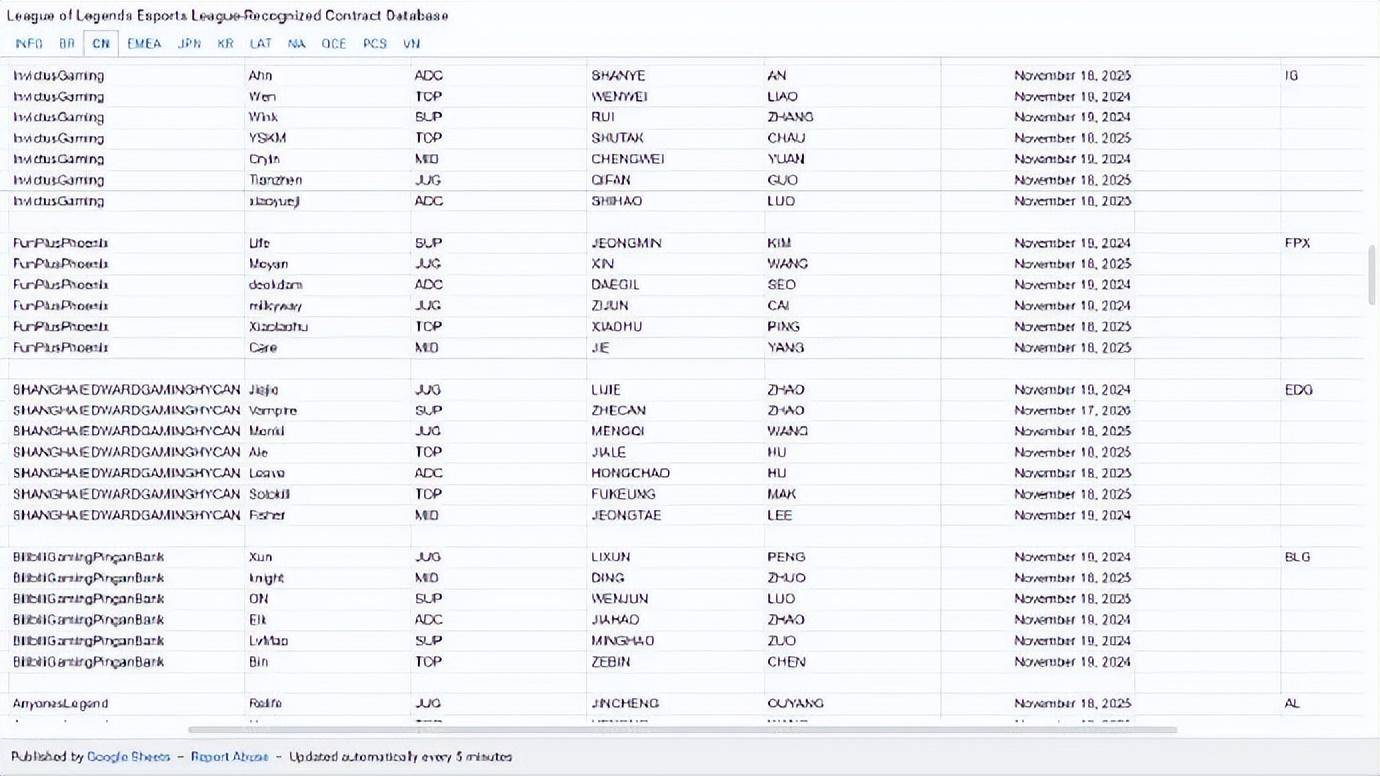Select the deokdam player cell
The width and height of the screenshot is (1380, 776).
point(328,285)
